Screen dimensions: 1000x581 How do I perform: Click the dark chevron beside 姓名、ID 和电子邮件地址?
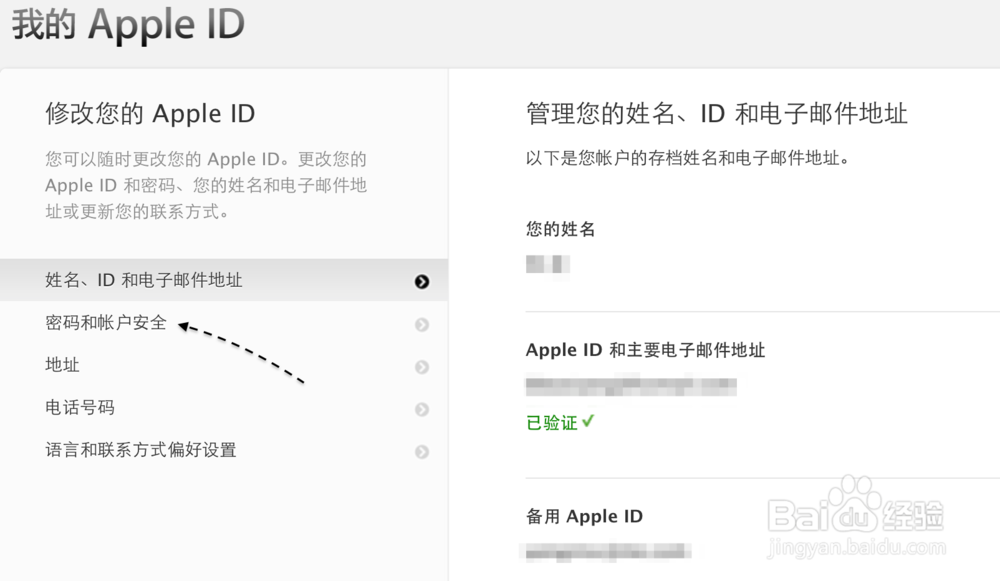(421, 280)
